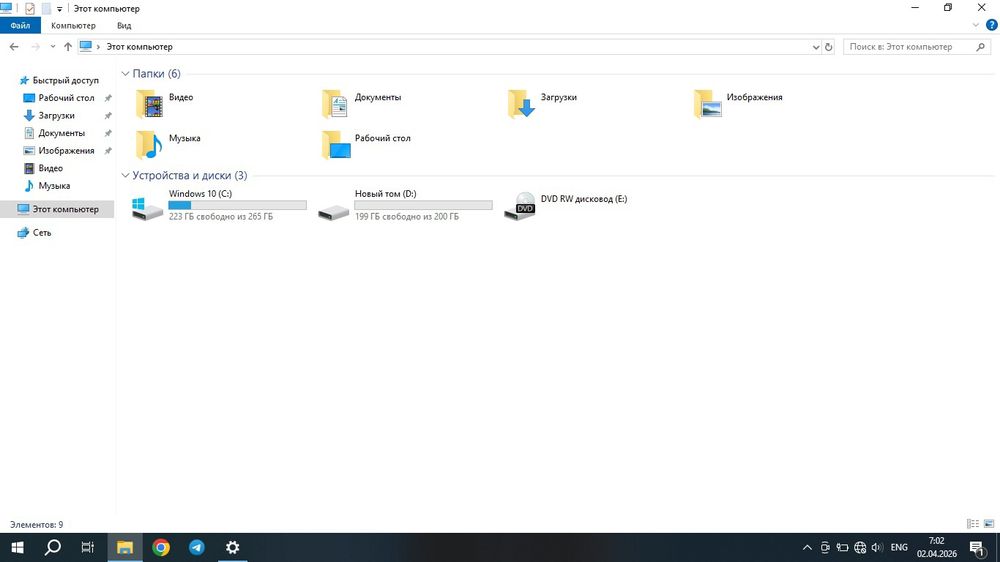Open the Рабочий стол folder icon
This screenshot has height=562, width=1000.
pos(335,145)
